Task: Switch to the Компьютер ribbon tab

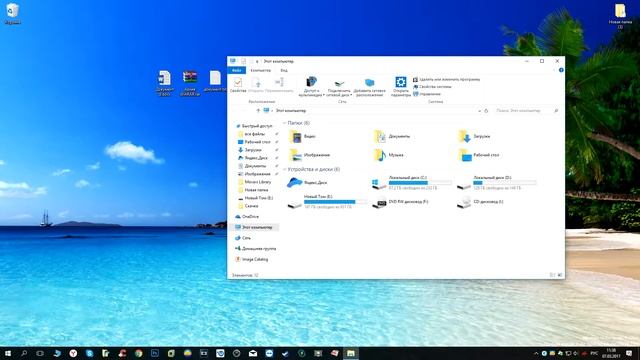Action: [x=260, y=70]
